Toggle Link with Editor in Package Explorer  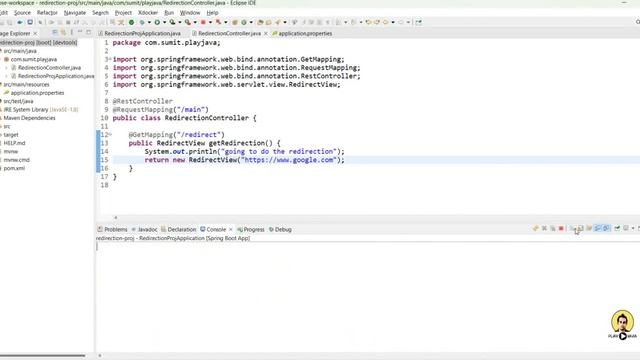(x=63, y=33)
